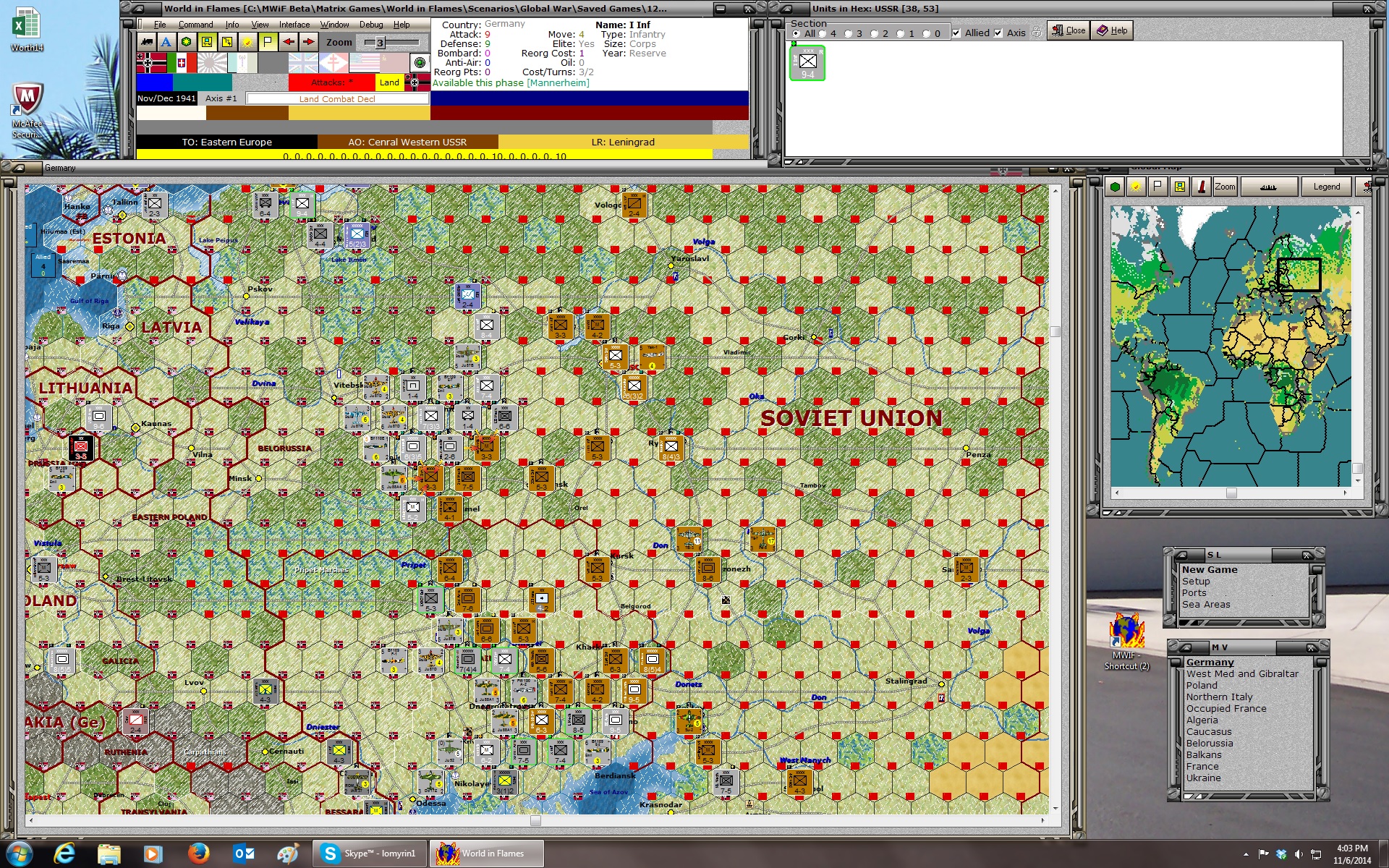The width and height of the screenshot is (1389, 868).
Task: Click the red left arrow toolbar icon
Action: coord(289,42)
